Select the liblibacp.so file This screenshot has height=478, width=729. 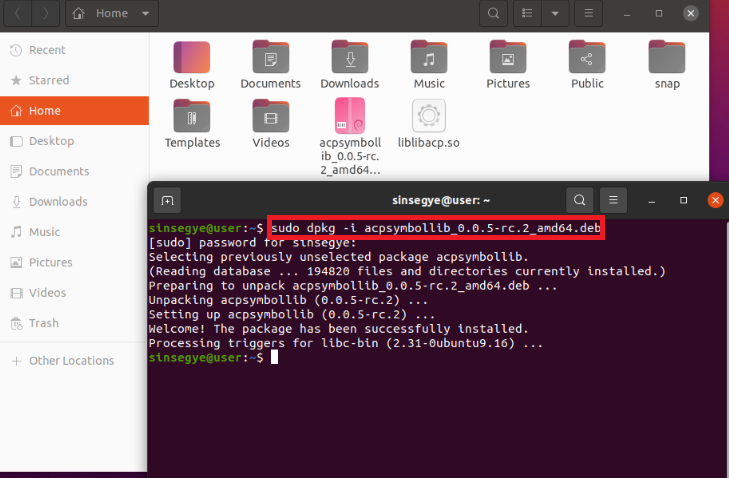429,116
